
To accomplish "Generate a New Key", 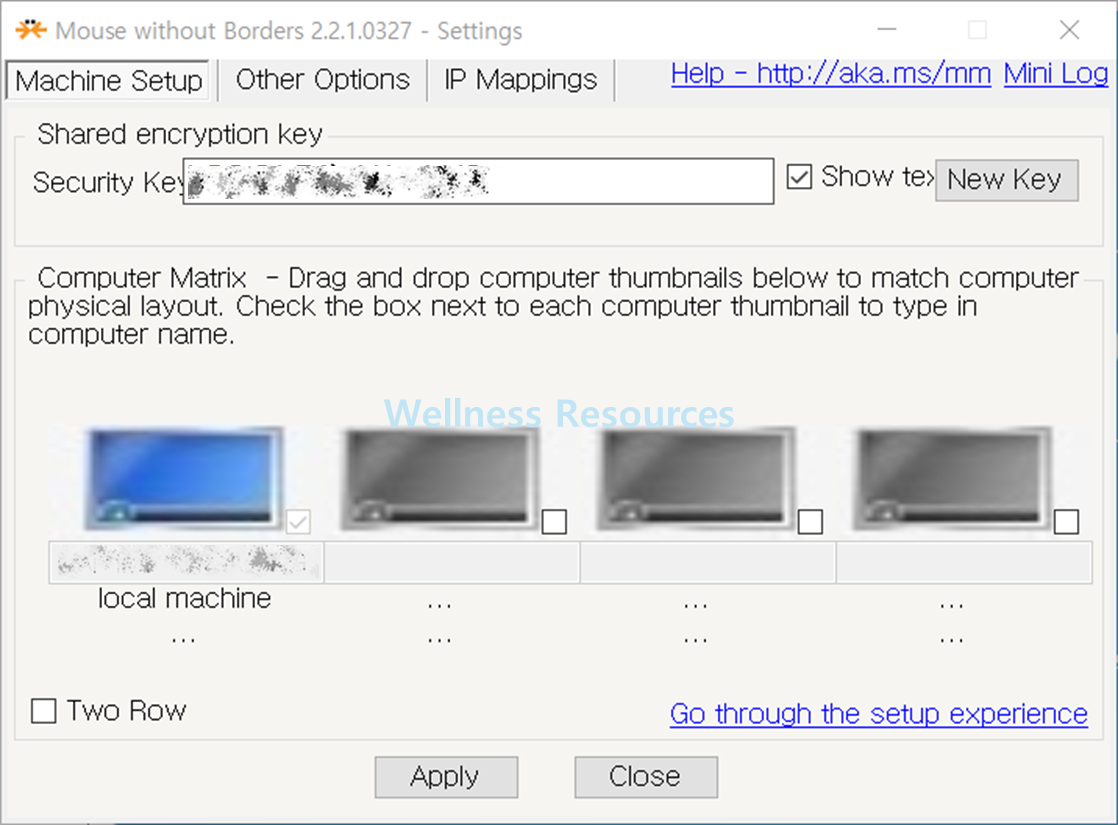I will click(1006, 180).
